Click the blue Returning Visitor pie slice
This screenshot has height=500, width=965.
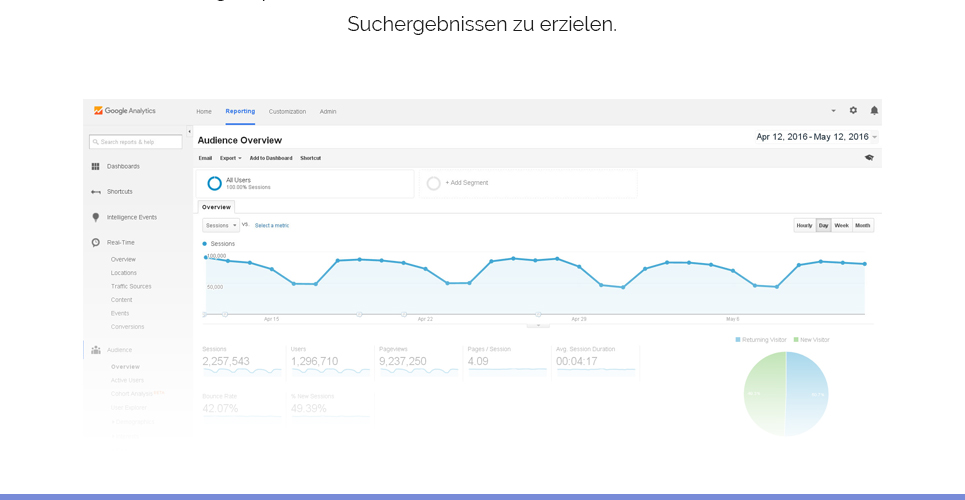click(807, 394)
